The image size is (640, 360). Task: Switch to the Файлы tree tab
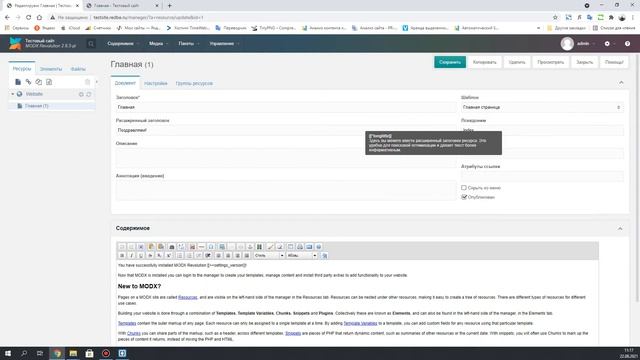pos(78,69)
